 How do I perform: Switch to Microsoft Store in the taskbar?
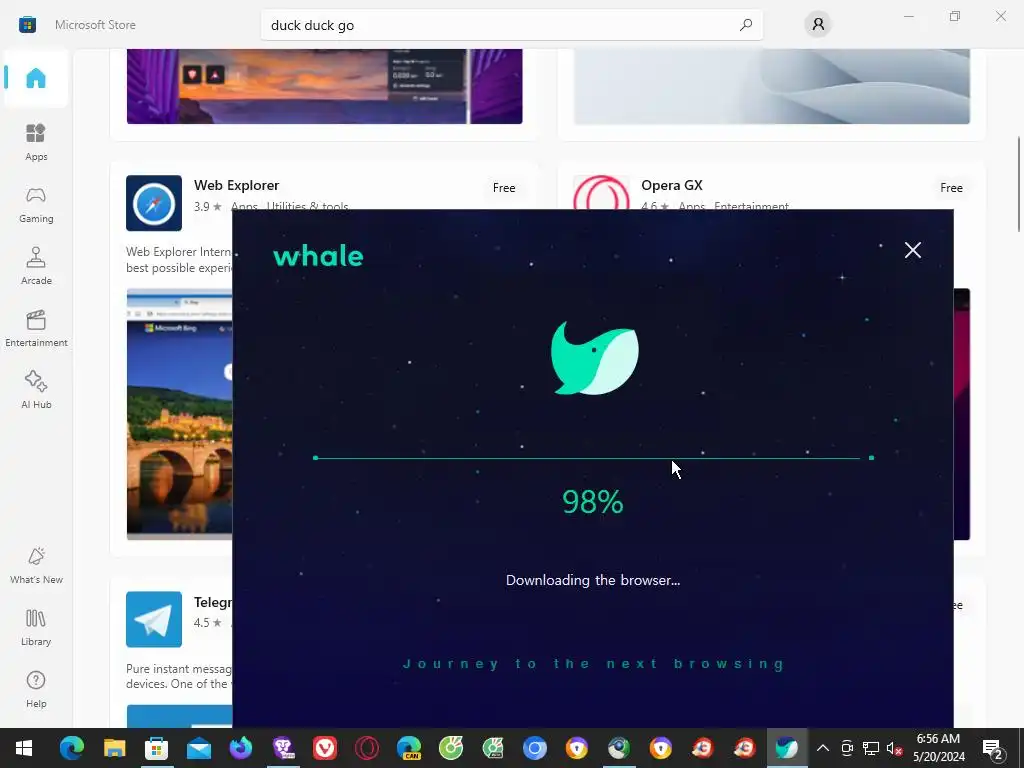(x=156, y=748)
